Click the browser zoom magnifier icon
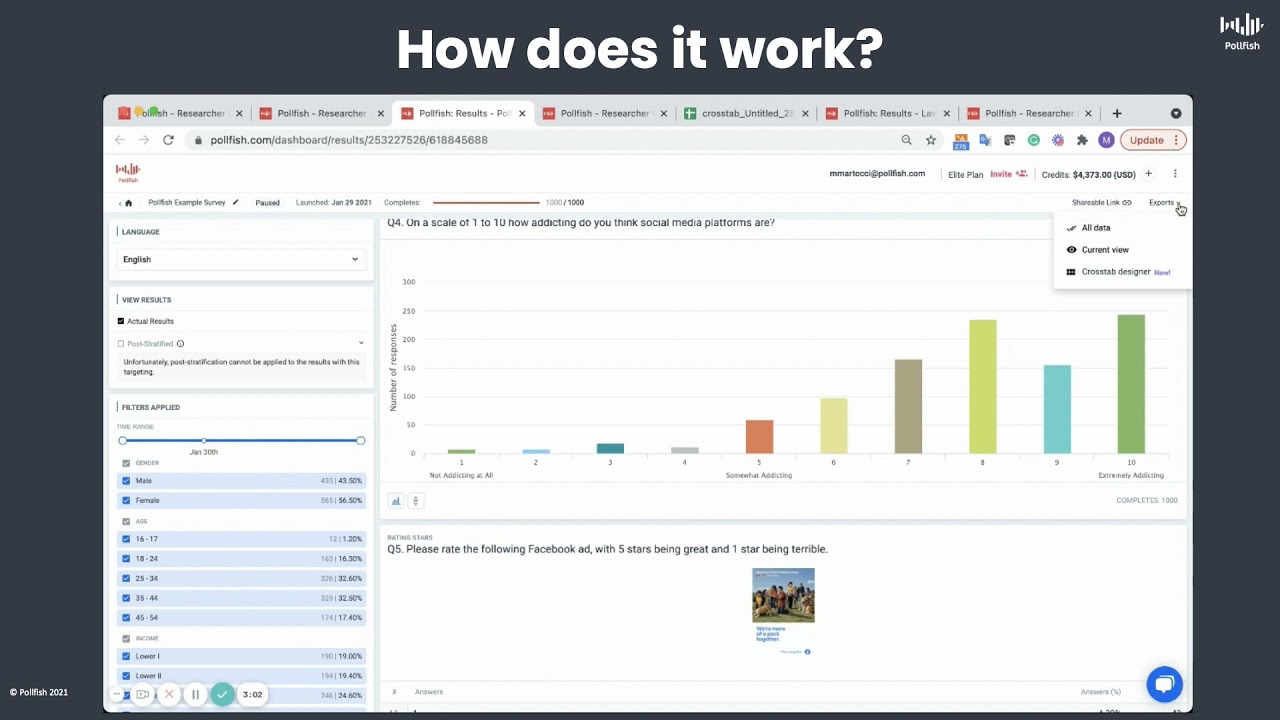Image resolution: width=1280 pixels, height=720 pixels. click(906, 140)
